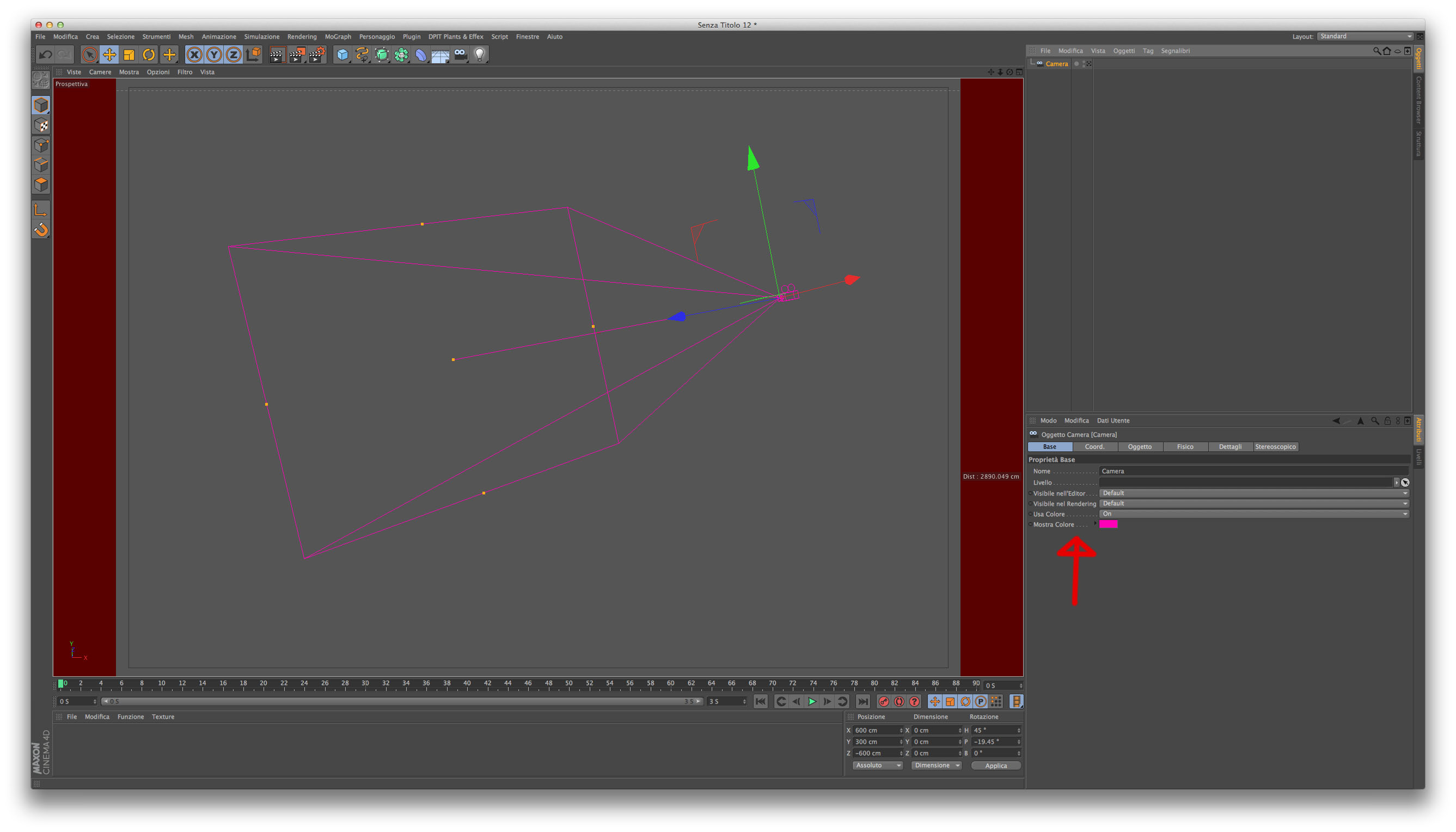Select the Rotate tool in top toolbar
Image resolution: width=1456 pixels, height=832 pixels.
pyautogui.click(x=149, y=55)
